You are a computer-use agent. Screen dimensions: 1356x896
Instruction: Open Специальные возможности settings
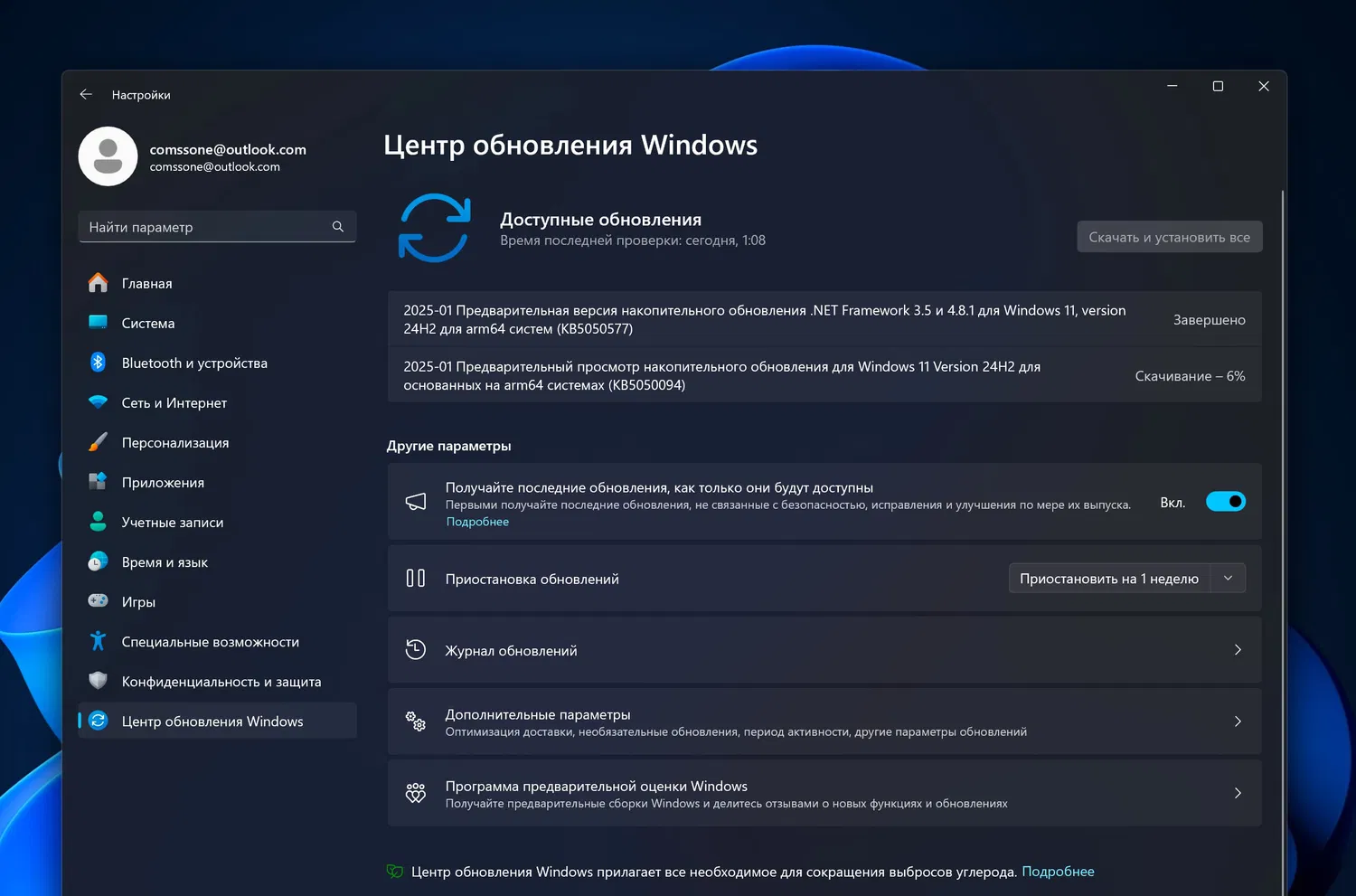217,641
